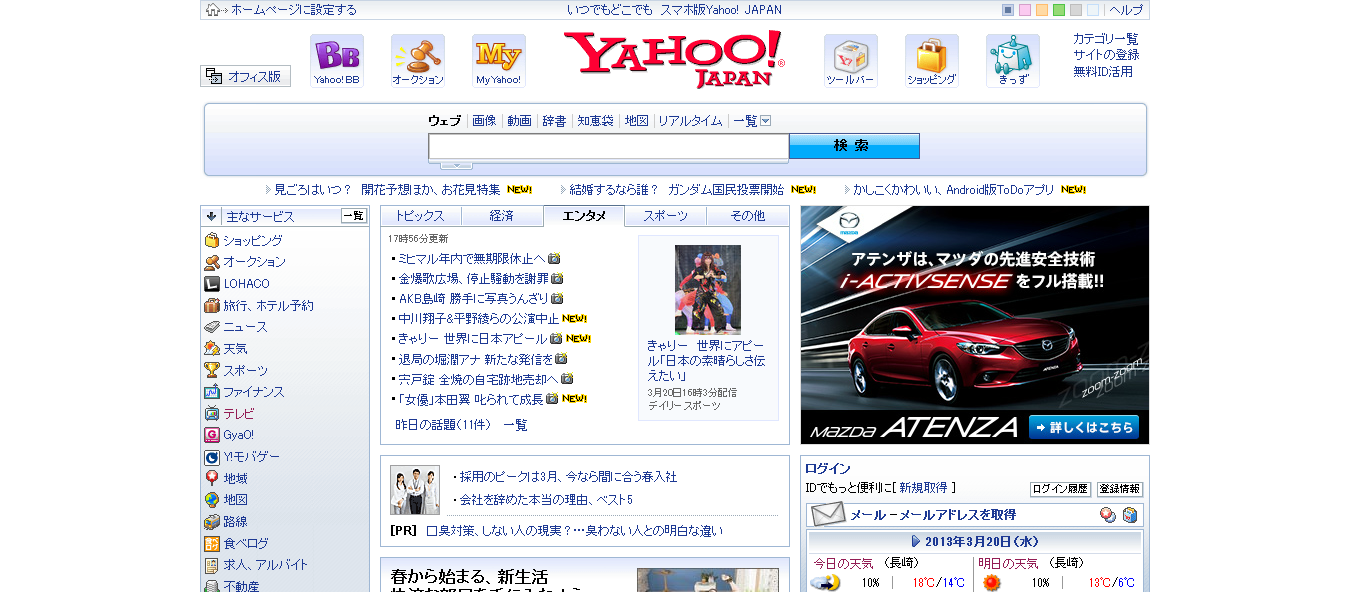Click the home icon next to ホームページに設定する
Viewport: 1349px width, 592px height.
tap(213, 10)
